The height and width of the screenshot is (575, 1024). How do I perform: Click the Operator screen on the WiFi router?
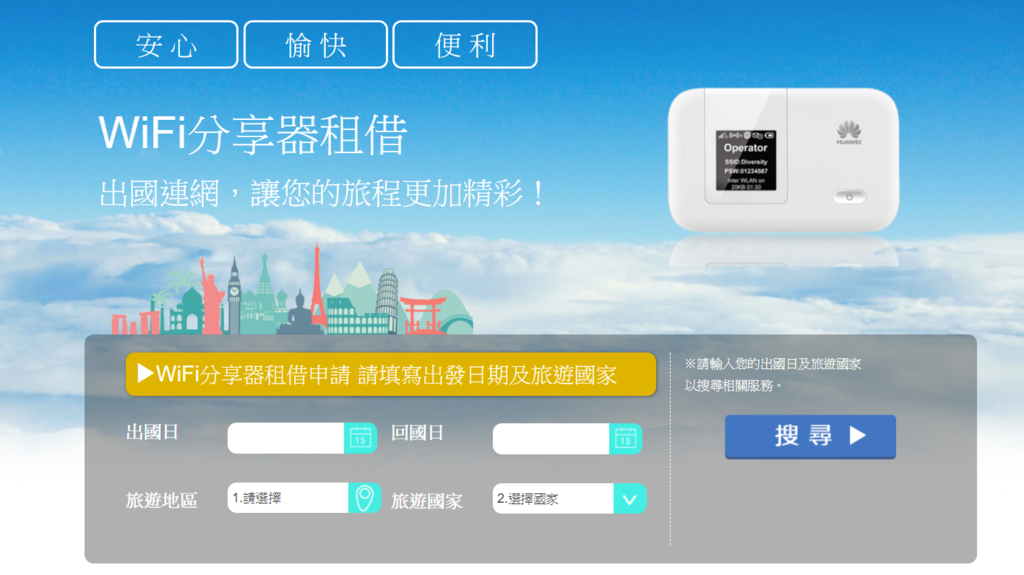[x=746, y=161]
